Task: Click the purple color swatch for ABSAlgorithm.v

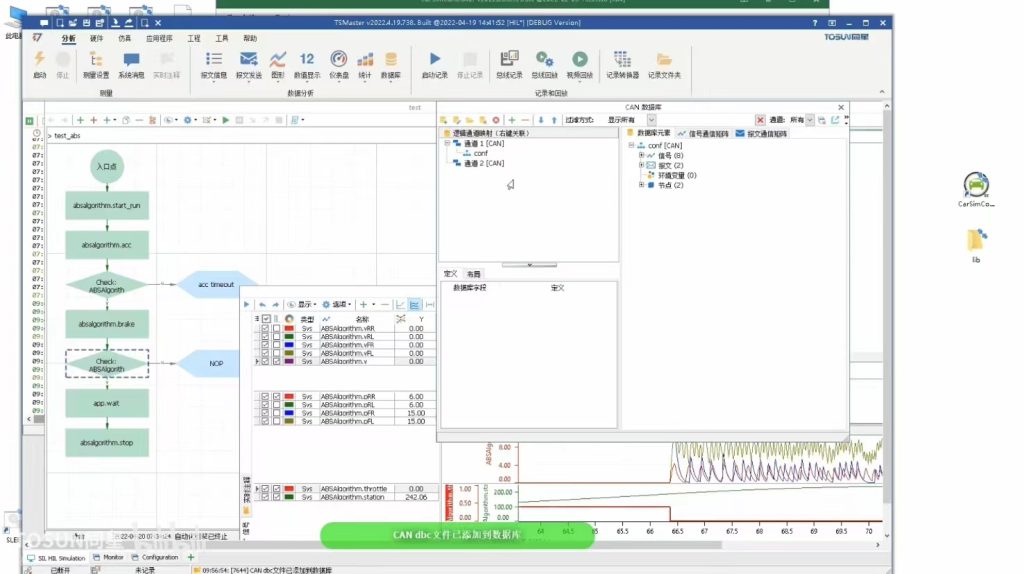Action: (x=289, y=362)
